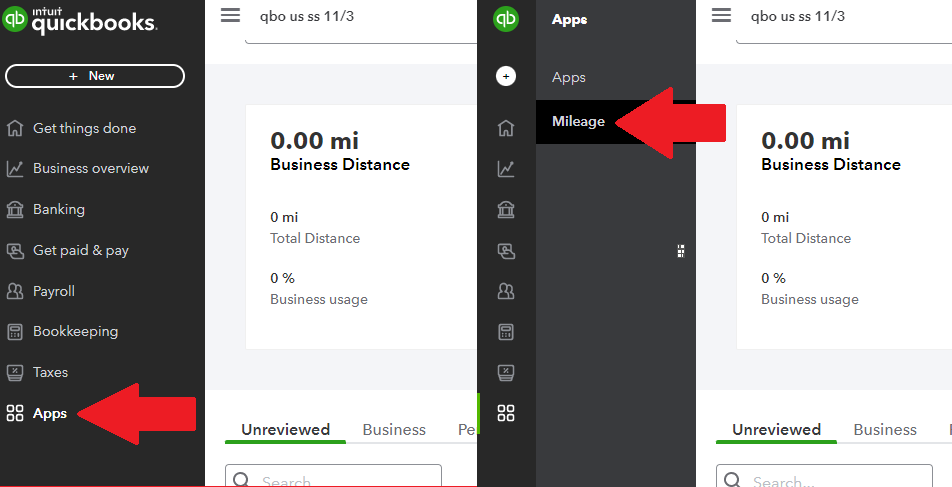Click the Search field in right screenshot
Image resolution: width=952 pixels, height=487 pixels.
824,476
